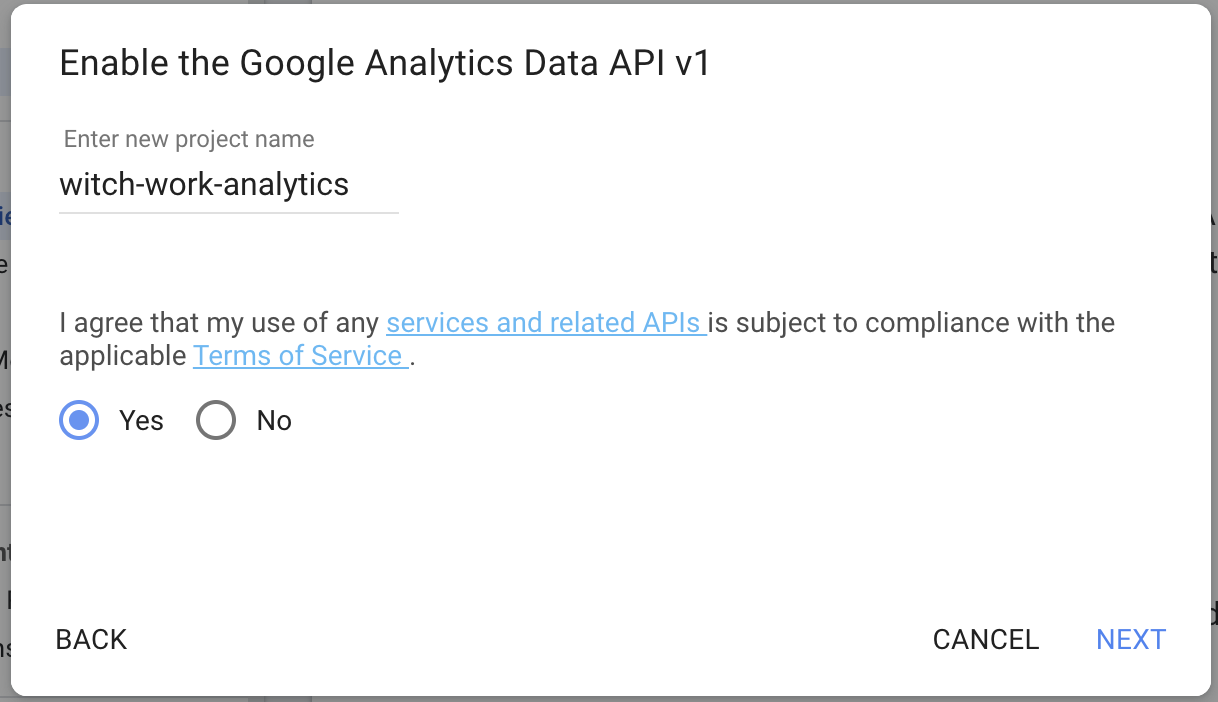1218x702 pixels.
Task: Place cursor in "witch-work-analytics" field
Action: (x=228, y=185)
